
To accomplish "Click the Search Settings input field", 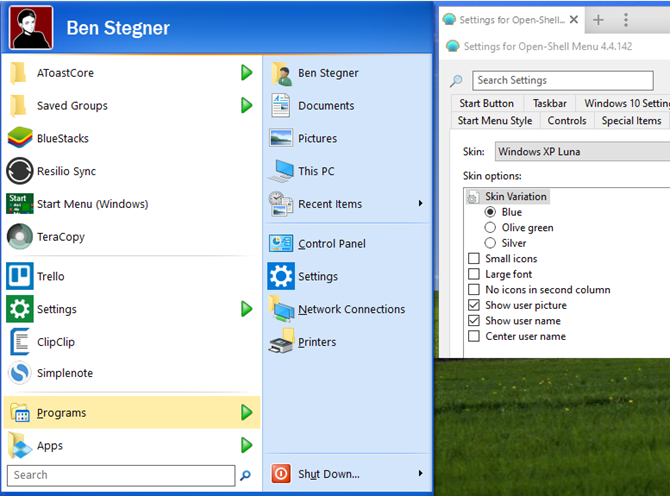I will [563, 80].
